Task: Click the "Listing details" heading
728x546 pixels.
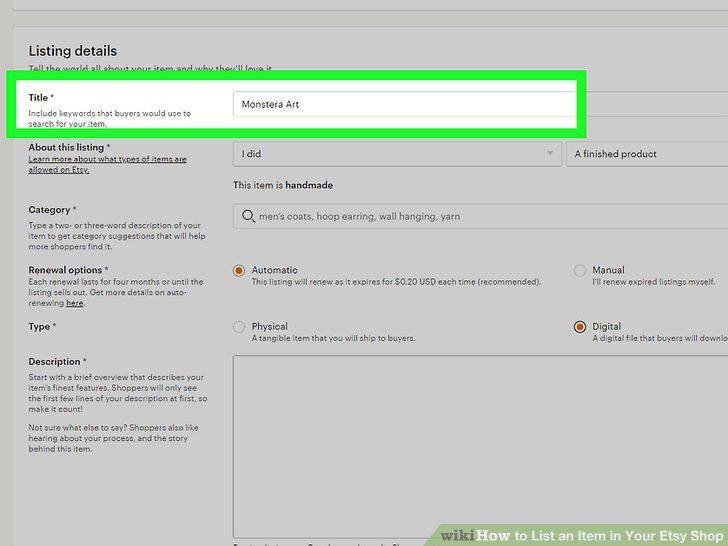Action: 73,51
